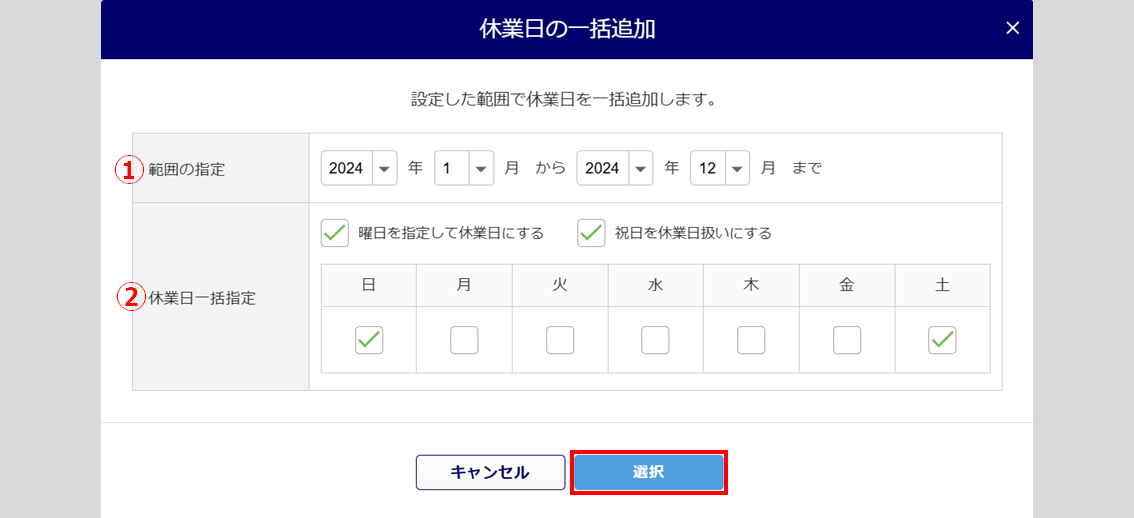Toggle 祝日を休業日扱いにする checkbox
1134x518 pixels.
coord(592,233)
